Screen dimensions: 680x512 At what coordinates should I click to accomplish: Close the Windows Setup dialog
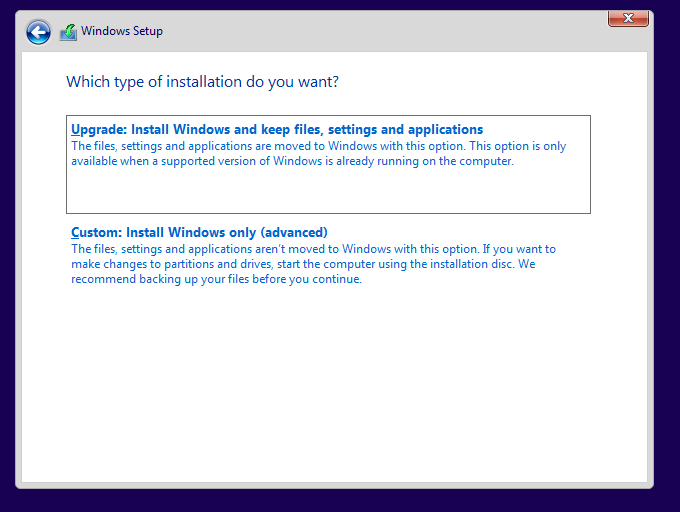click(x=628, y=18)
